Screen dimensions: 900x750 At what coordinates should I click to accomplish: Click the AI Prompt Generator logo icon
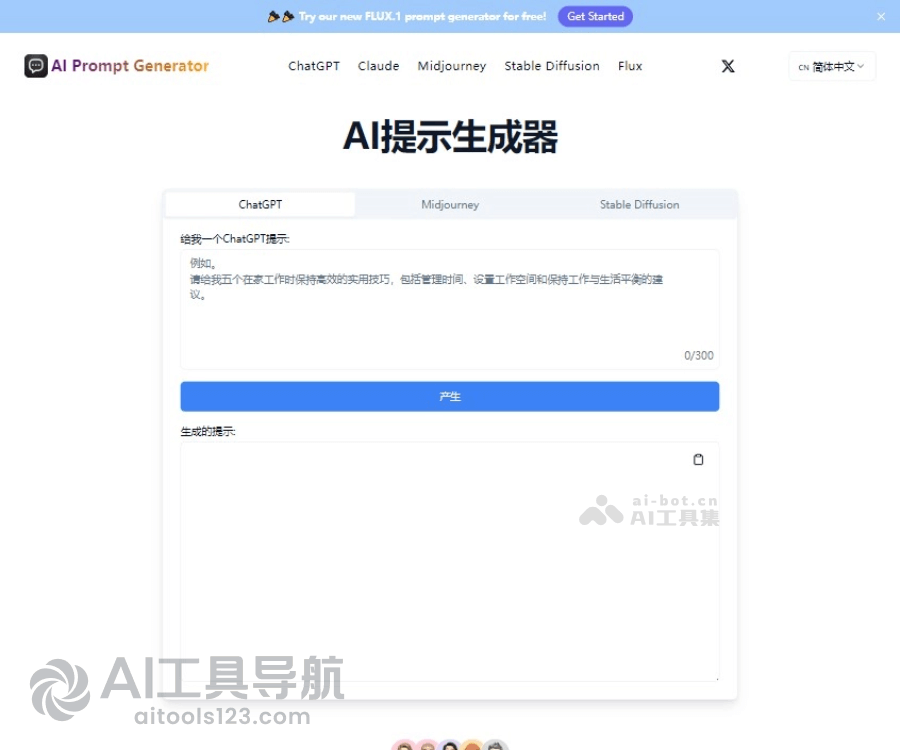[36, 66]
